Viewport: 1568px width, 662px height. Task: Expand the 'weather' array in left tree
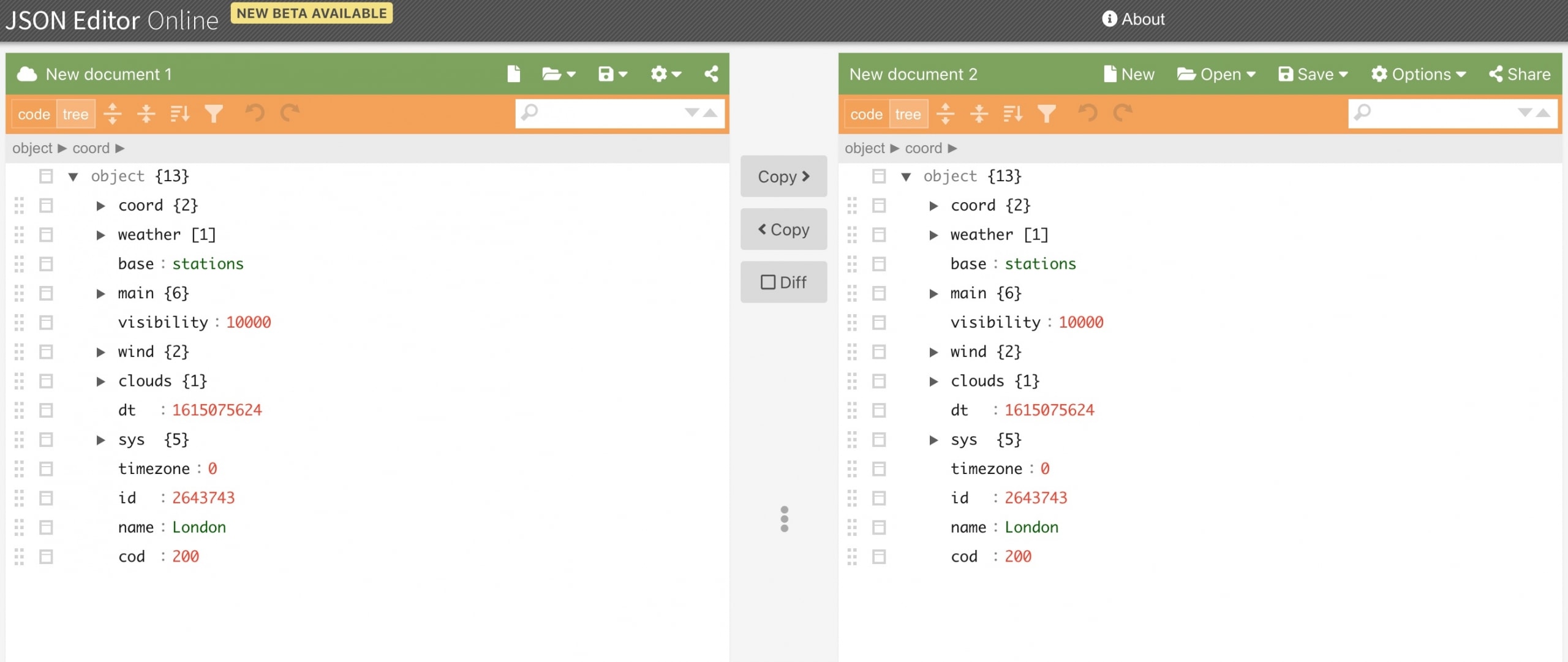pos(101,235)
